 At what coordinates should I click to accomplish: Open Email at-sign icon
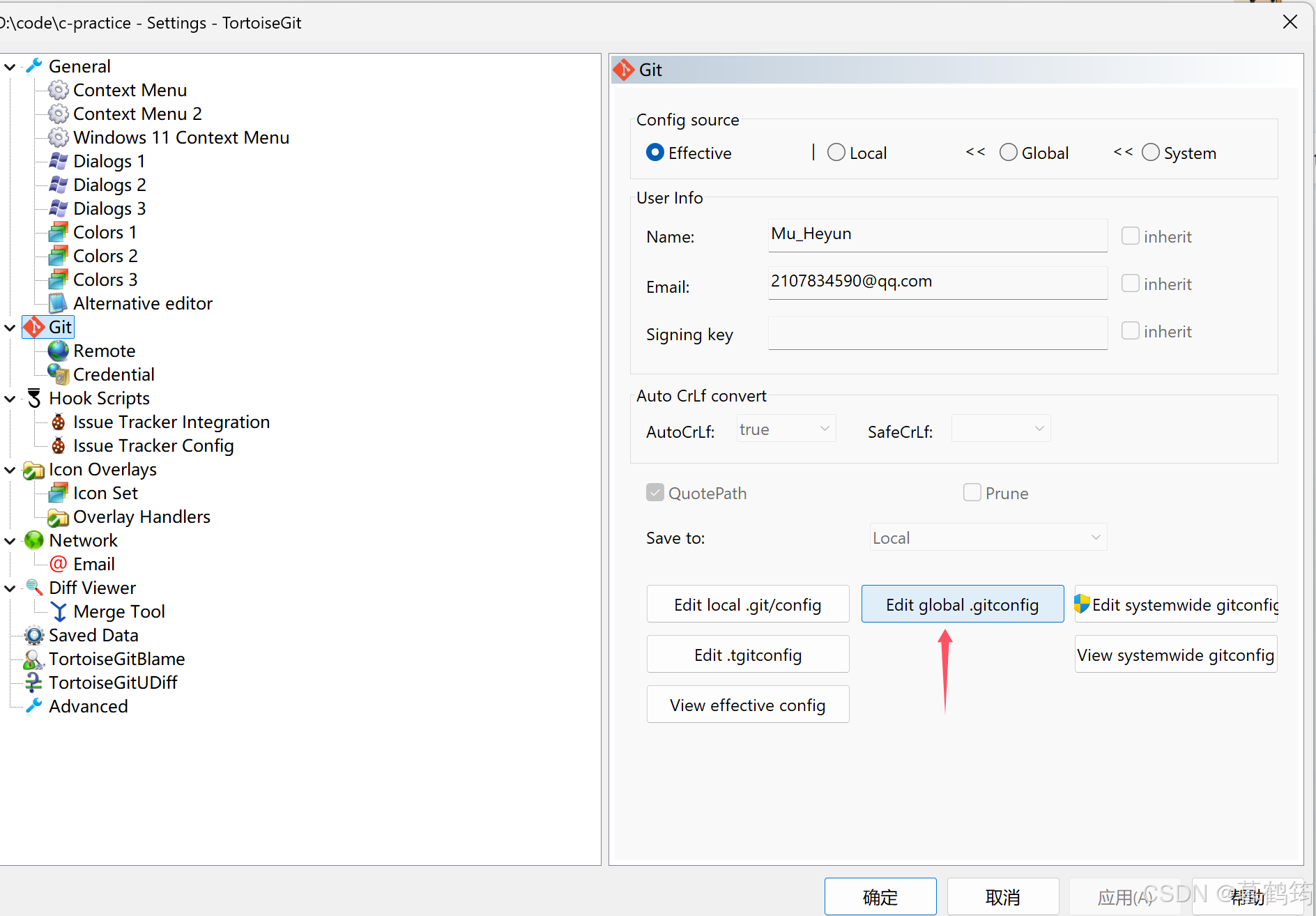tap(59, 564)
